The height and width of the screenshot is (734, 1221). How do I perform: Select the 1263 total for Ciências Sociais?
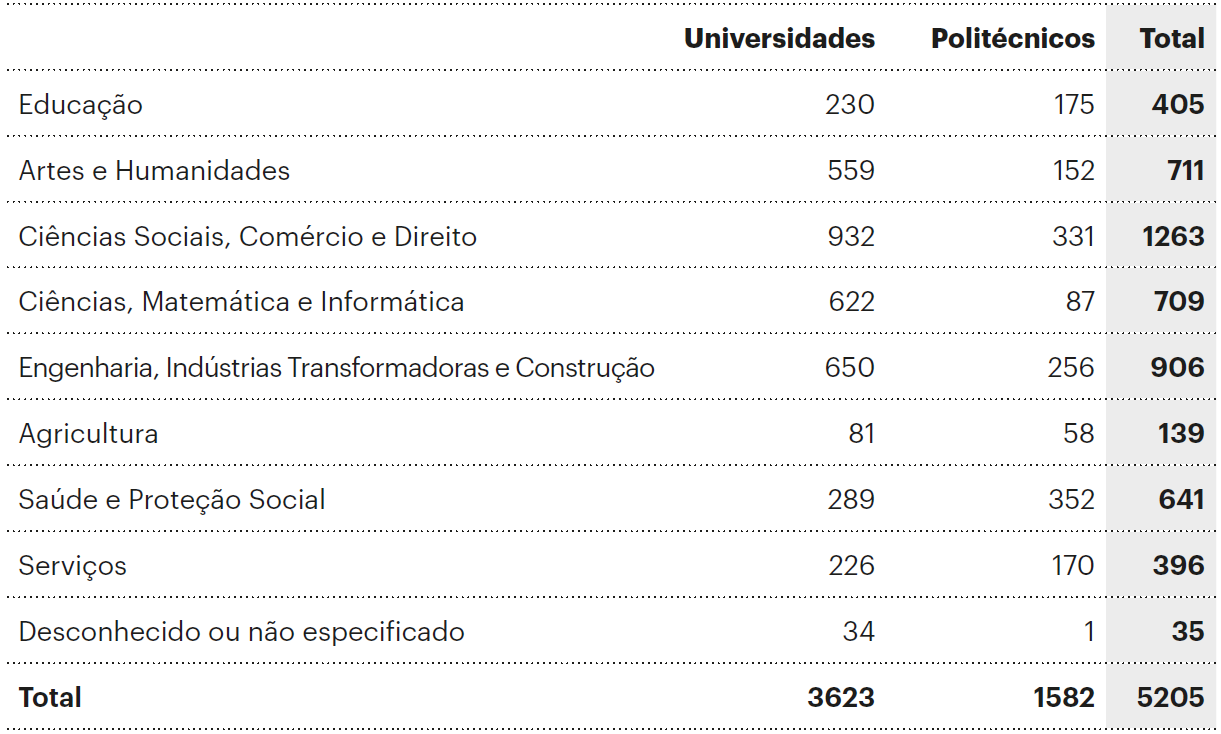[1173, 237]
